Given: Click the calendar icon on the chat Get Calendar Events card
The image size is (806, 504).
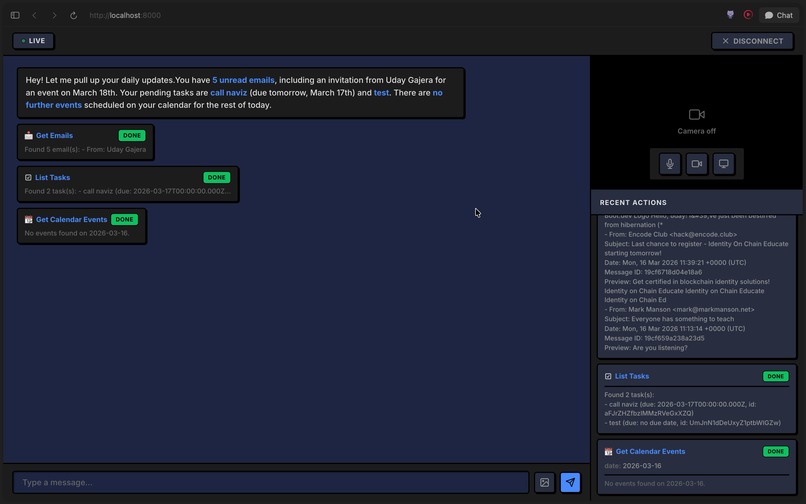Looking at the screenshot, I should [x=28, y=220].
